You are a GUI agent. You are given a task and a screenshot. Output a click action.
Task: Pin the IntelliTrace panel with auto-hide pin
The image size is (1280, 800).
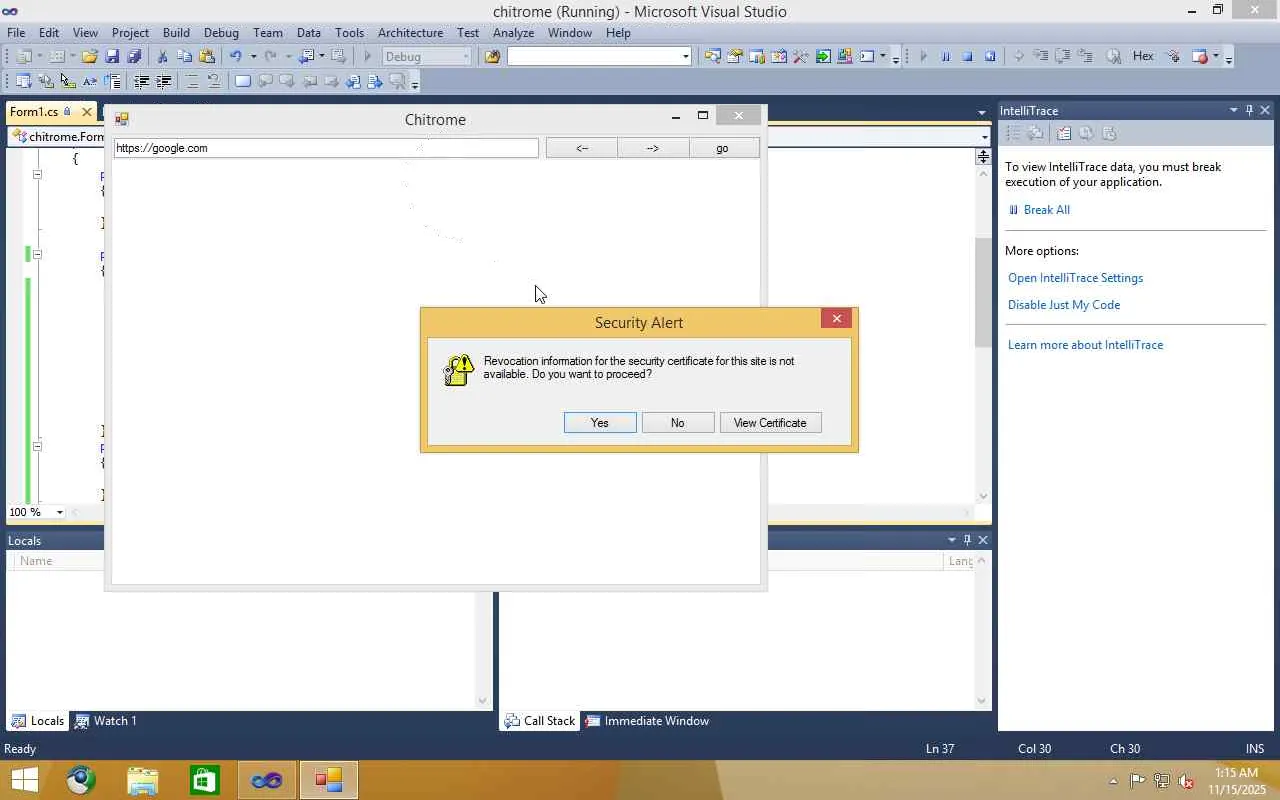1249,110
